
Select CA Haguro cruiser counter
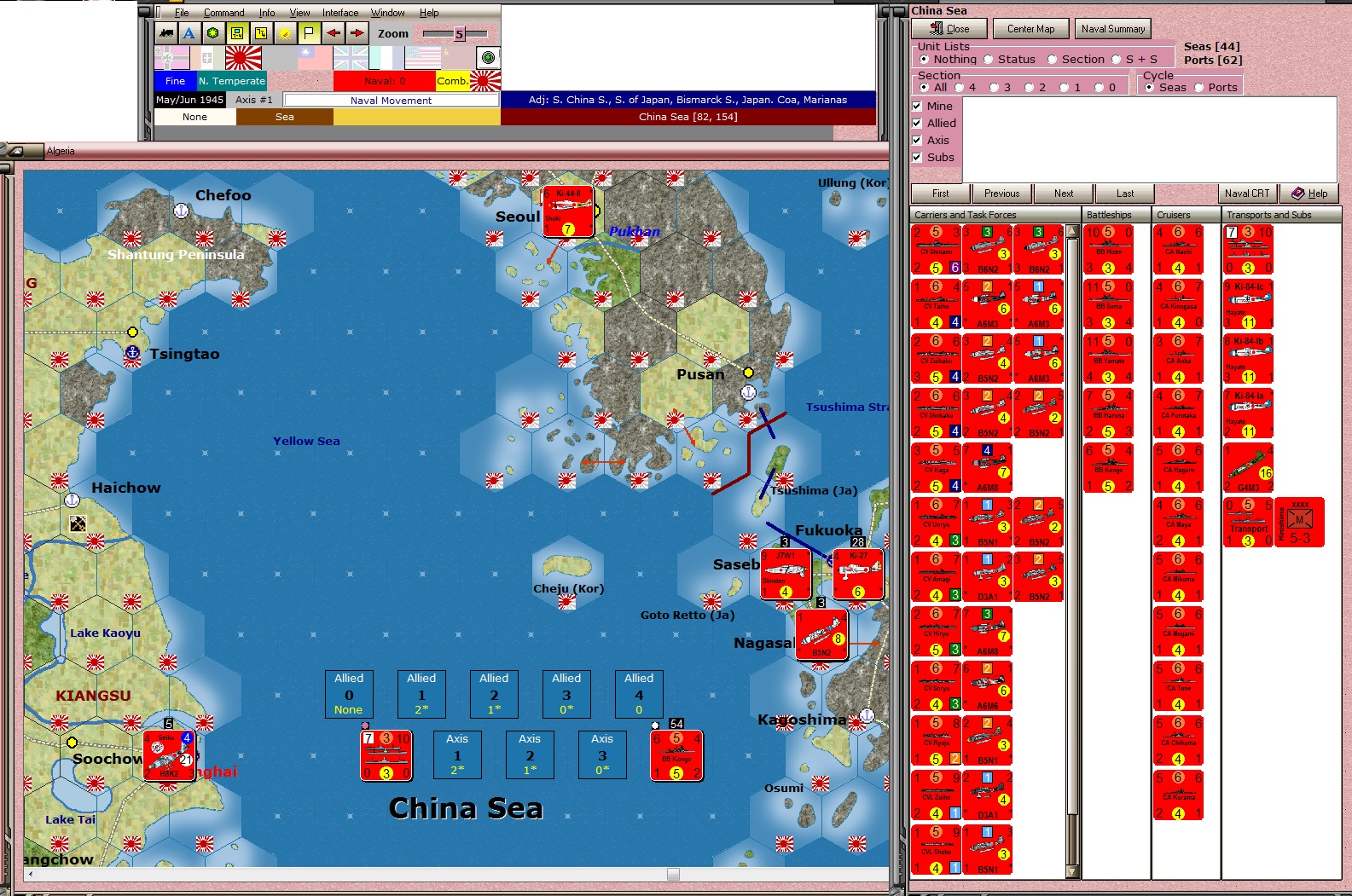1179,469
